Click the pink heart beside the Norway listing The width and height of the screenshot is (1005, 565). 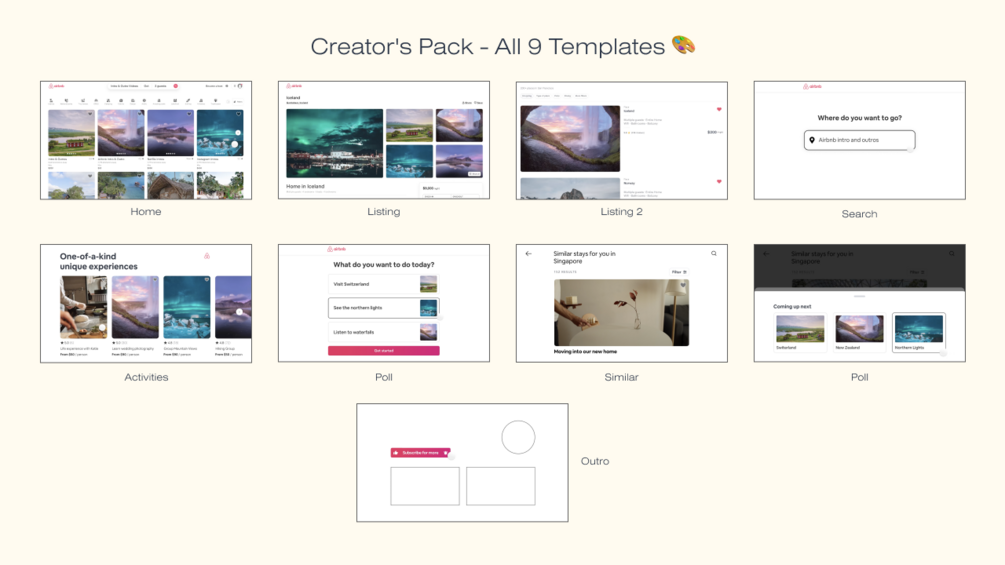pyautogui.click(x=719, y=182)
